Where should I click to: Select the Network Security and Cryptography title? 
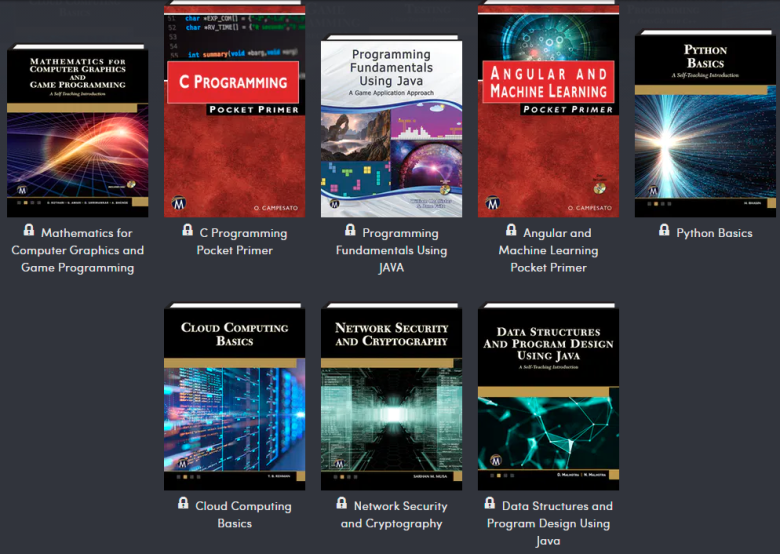[393, 514]
